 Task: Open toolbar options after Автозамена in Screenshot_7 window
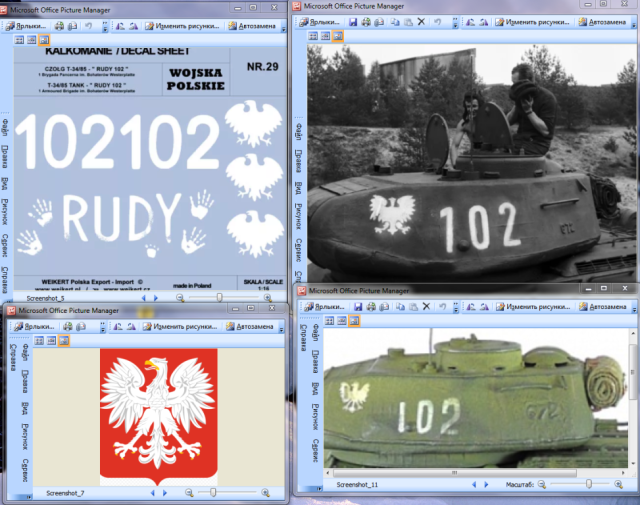[281, 327]
